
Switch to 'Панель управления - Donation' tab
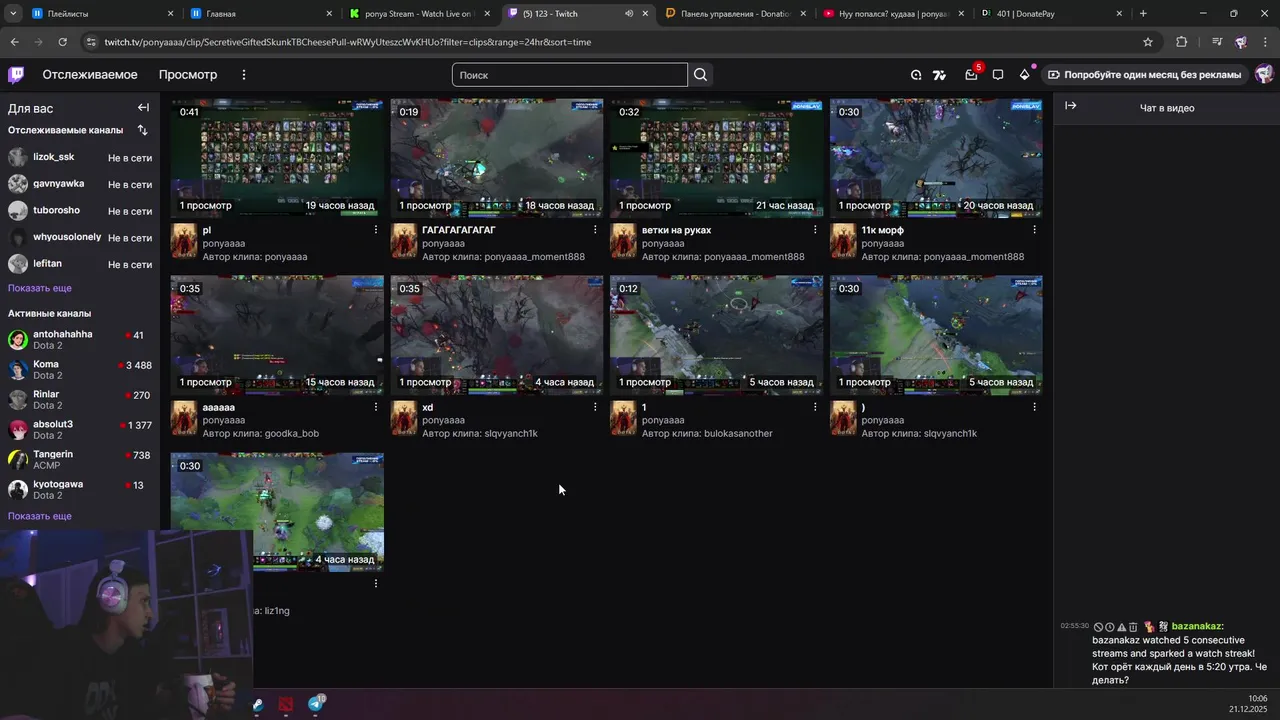733,14
